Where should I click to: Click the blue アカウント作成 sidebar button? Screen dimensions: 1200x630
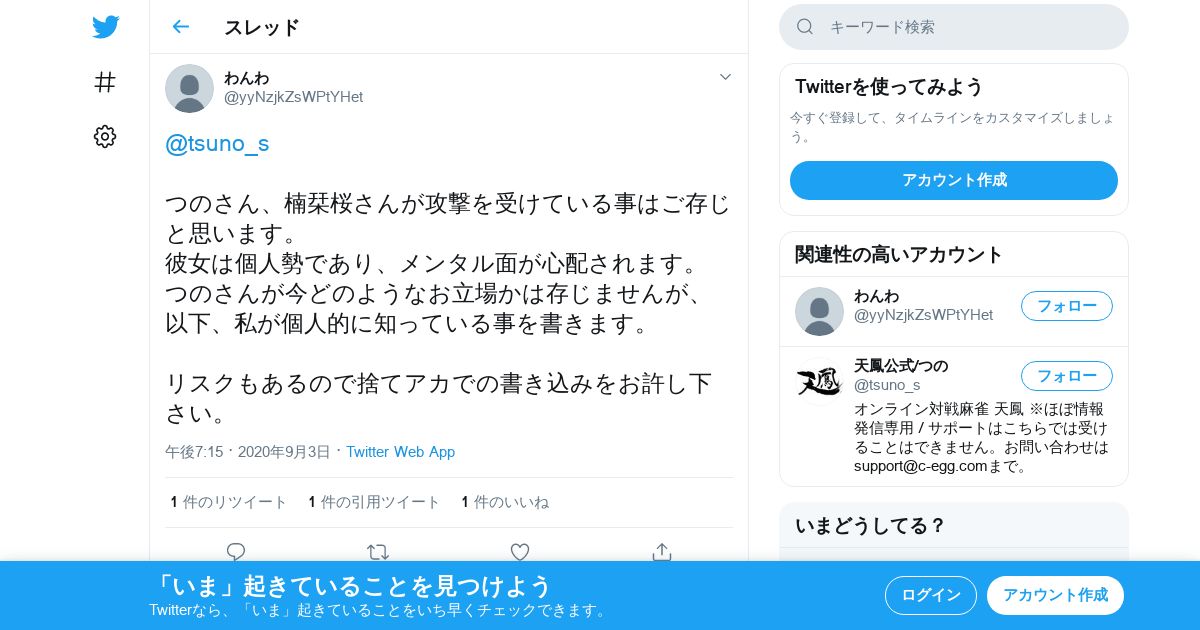pos(954,180)
